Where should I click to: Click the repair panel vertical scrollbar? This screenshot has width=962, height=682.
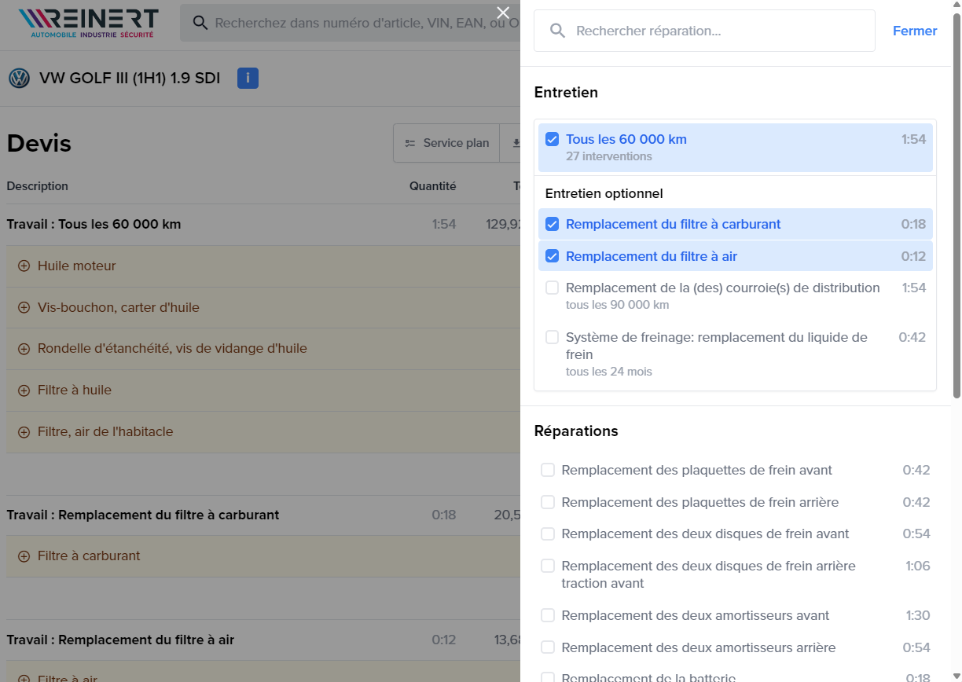click(956, 200)
